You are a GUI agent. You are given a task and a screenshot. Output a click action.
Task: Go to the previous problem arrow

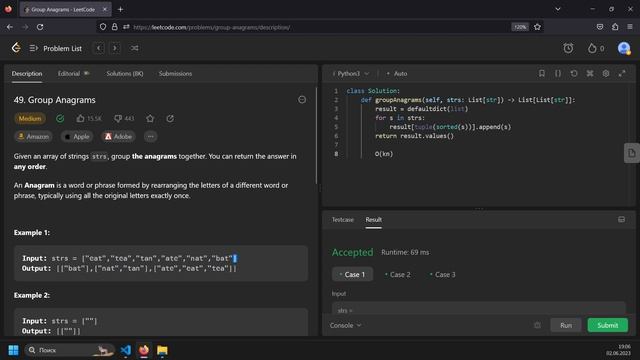coord(99,48)
